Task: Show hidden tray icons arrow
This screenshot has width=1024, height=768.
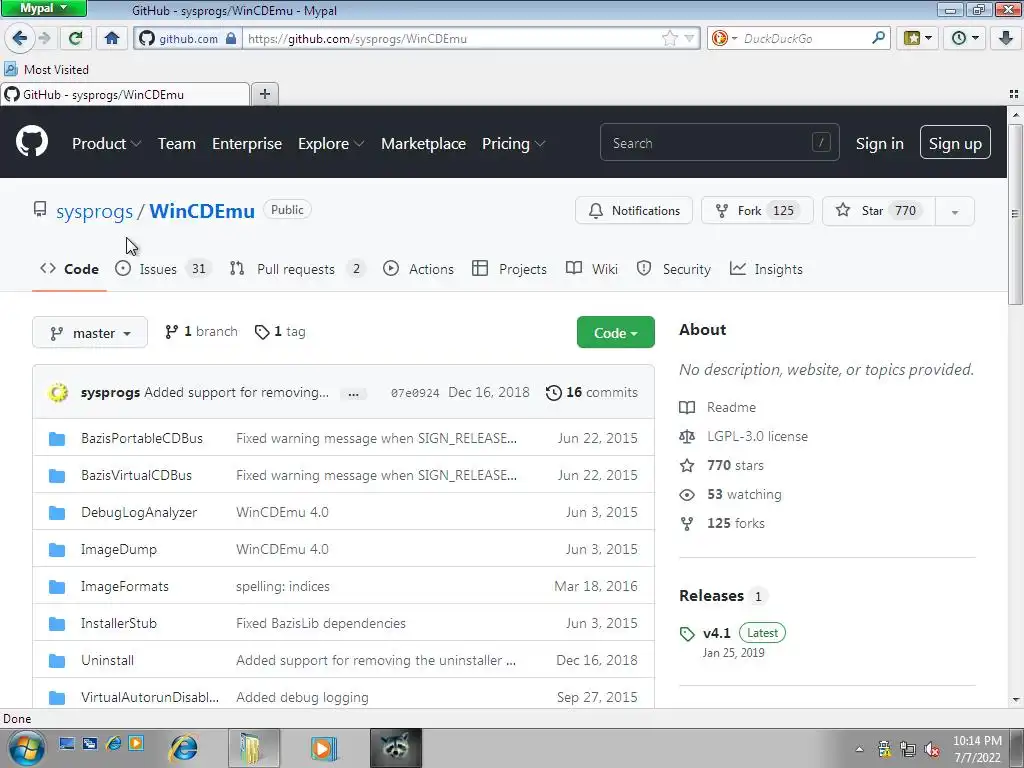Action: 859,749
